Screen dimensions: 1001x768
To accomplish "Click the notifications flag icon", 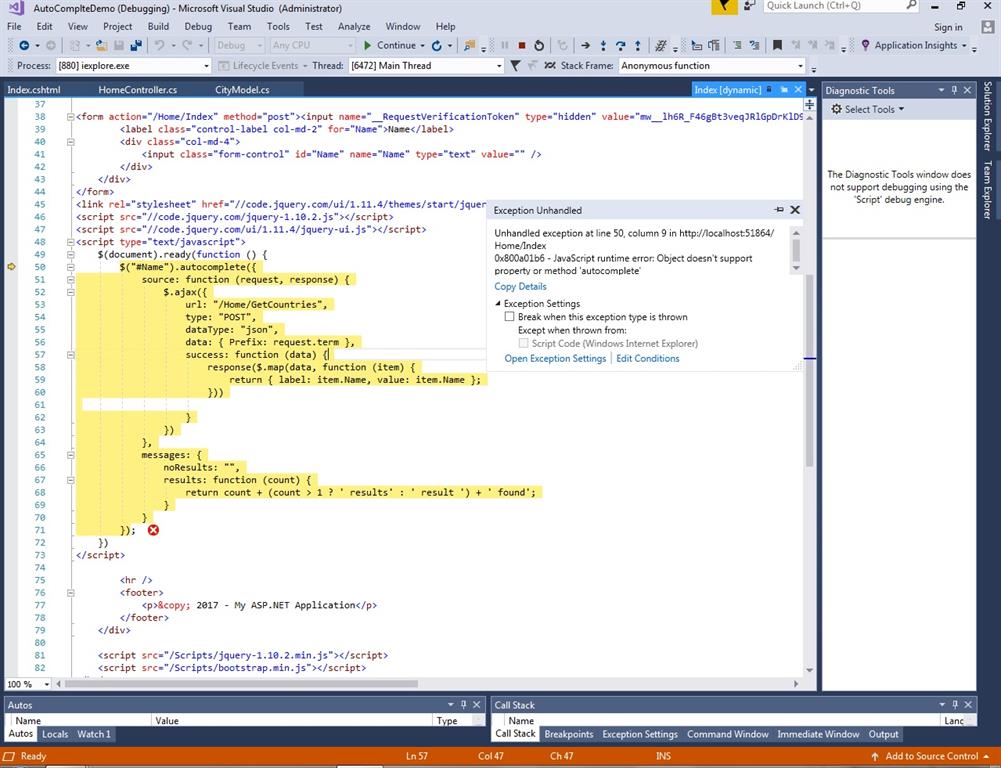I will [725, 6].
